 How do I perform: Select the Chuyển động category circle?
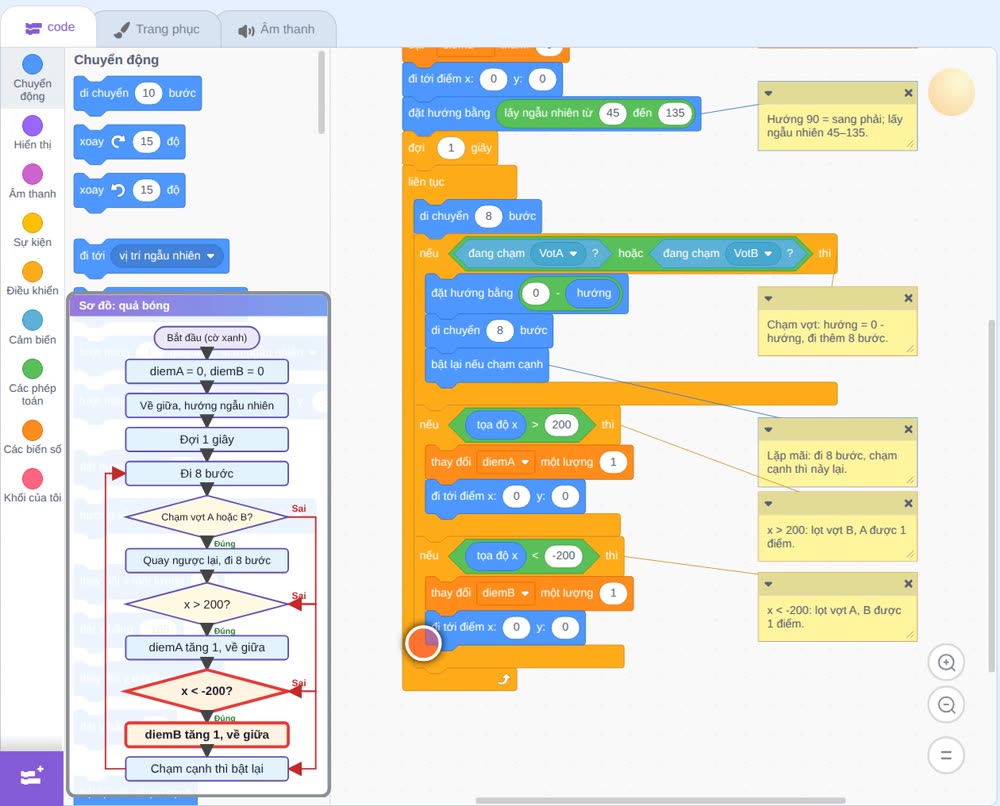click(x=33, y=64)
